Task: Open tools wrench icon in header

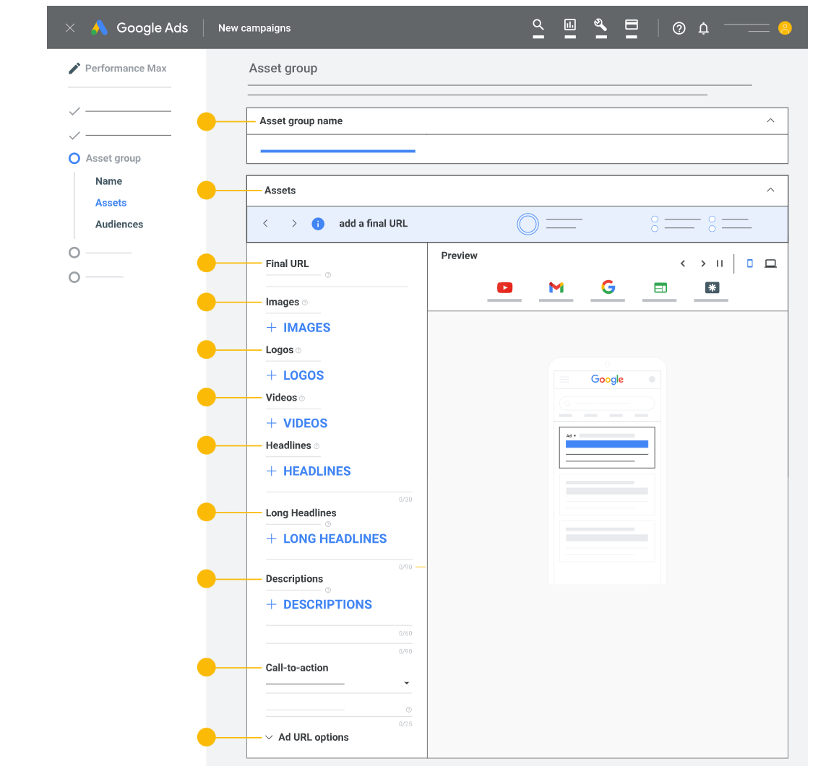Action: click(600, 26)
